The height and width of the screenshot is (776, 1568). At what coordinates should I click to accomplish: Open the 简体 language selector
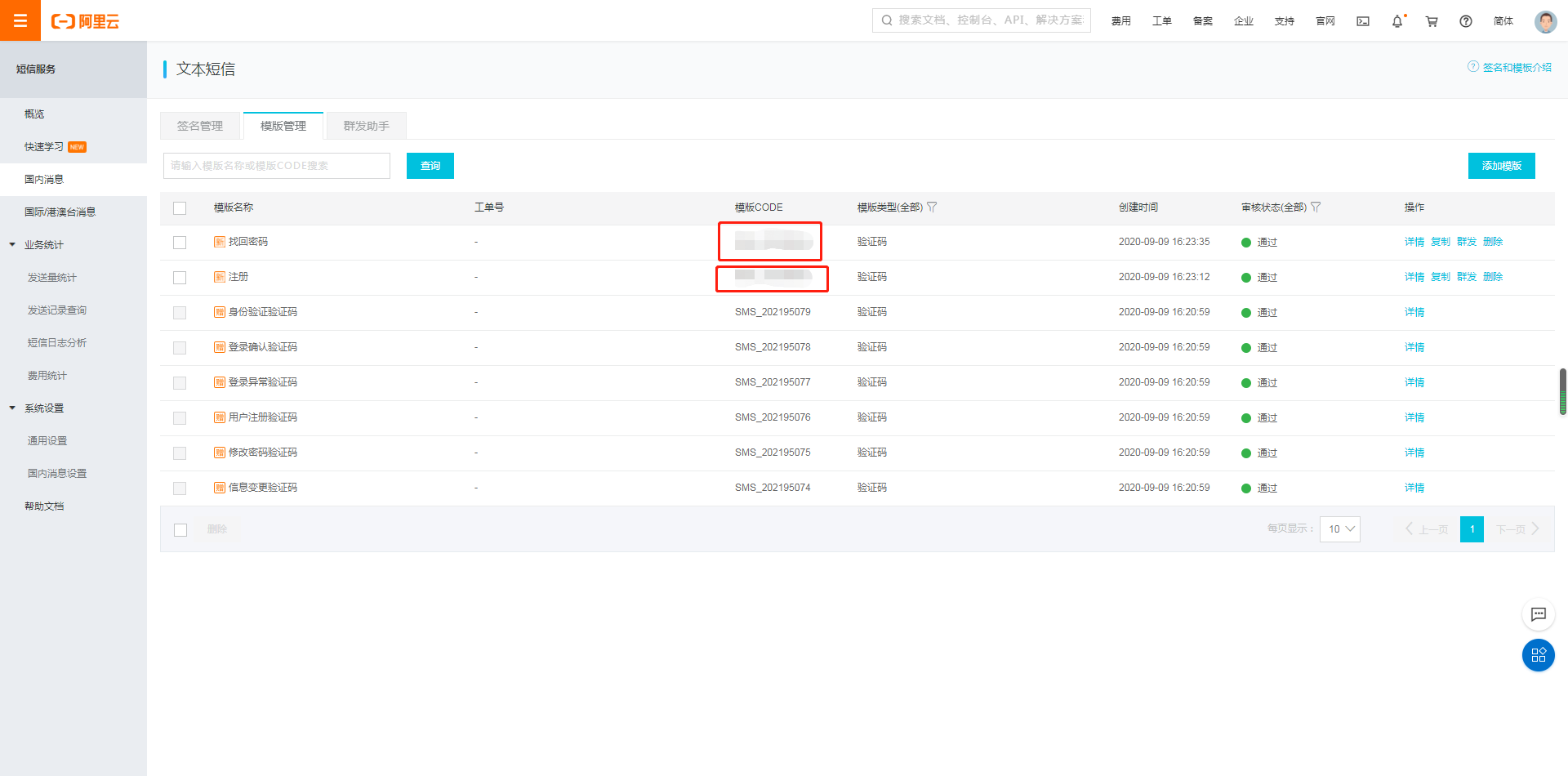coord(1503,21)
